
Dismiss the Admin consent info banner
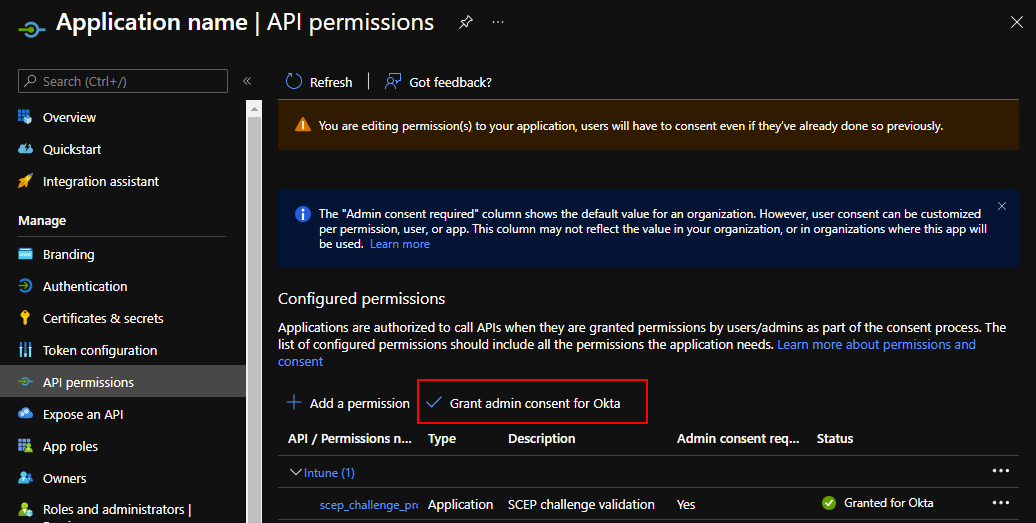(1002, 206)
